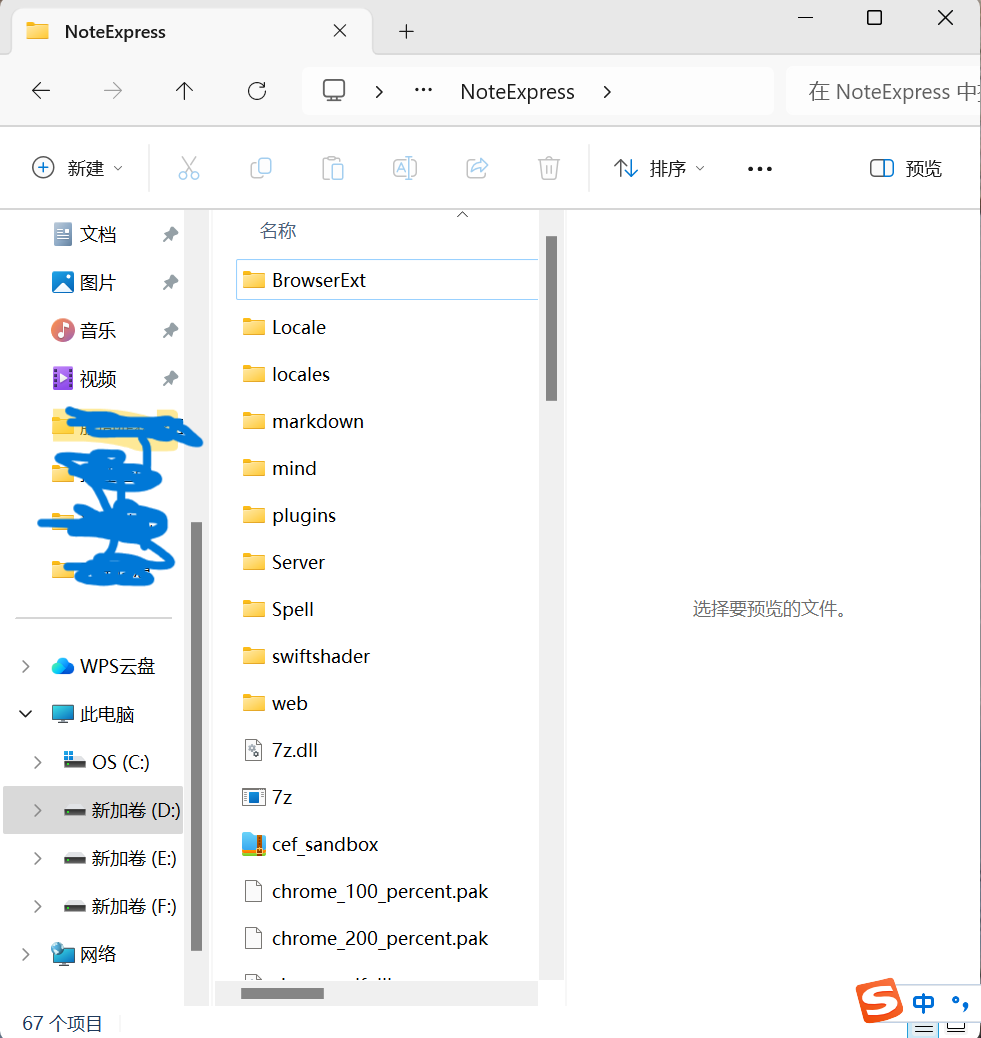Image resolution: width=981 pixels, height=1038 pixels.
Task: Expand 新加卷 (E:) drive node
Action: coord(38,859)
